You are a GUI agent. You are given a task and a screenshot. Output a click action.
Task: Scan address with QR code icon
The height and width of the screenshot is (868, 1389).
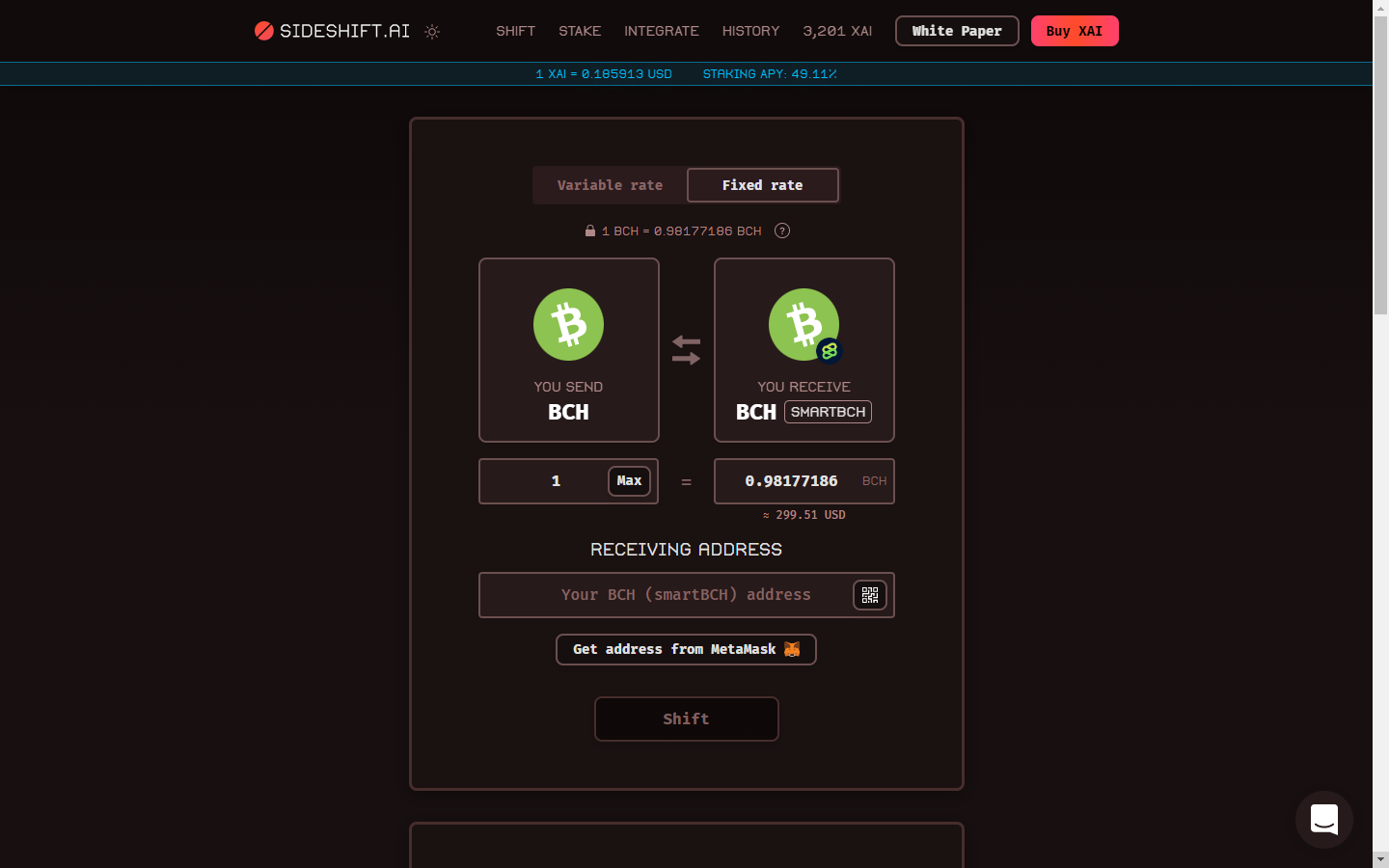click(870, 595)
